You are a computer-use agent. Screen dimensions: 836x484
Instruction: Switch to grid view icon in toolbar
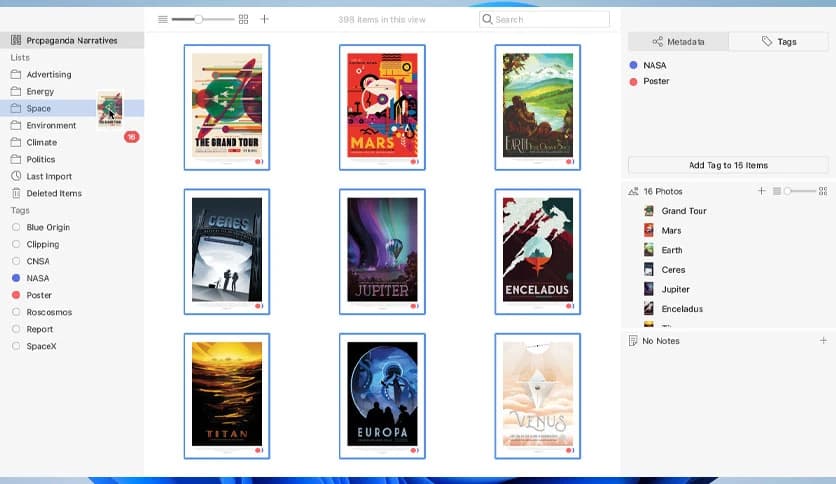243,20
